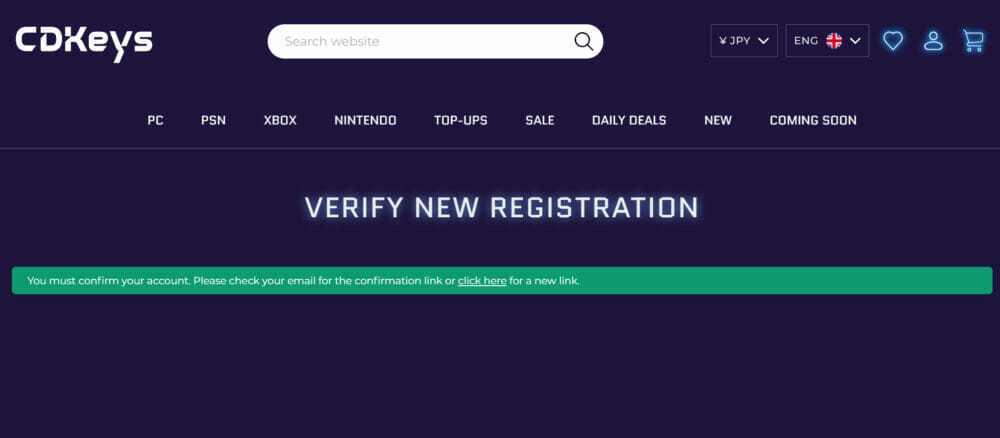The image size is (1000, 438).
Task: Click the magnifying glass search icon
Action: [583, 41]
